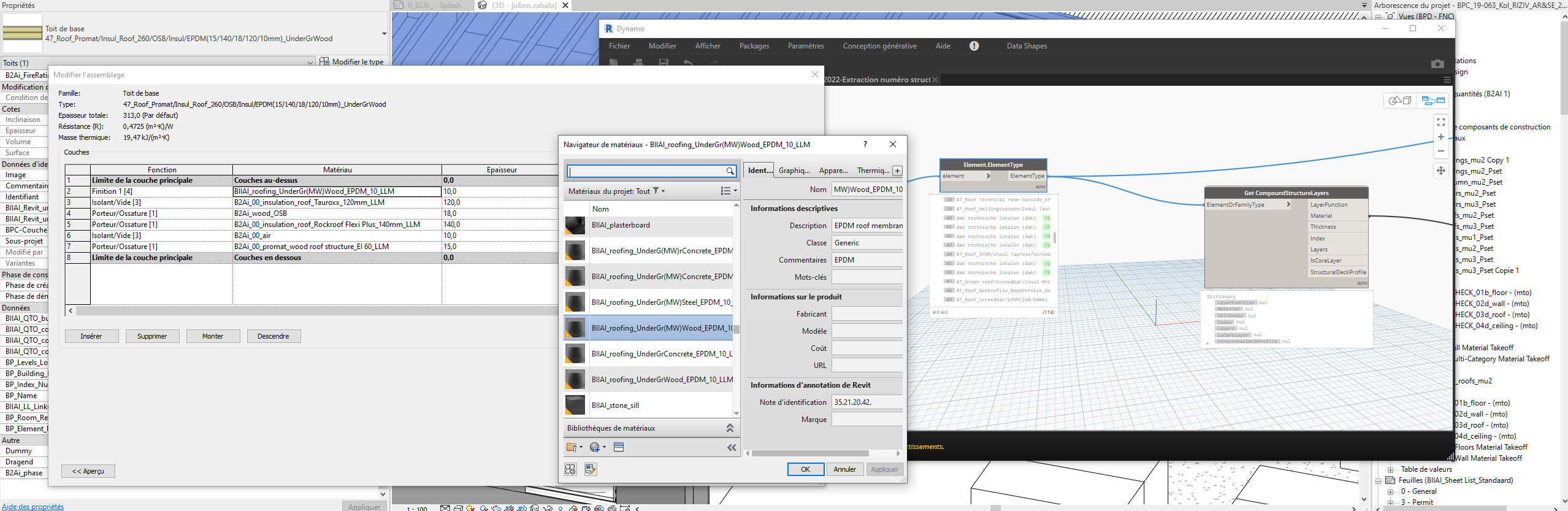Click the pan mode icon in Dynamo
This screenshot has width=1568, height=511.
tap(1441, 171)
